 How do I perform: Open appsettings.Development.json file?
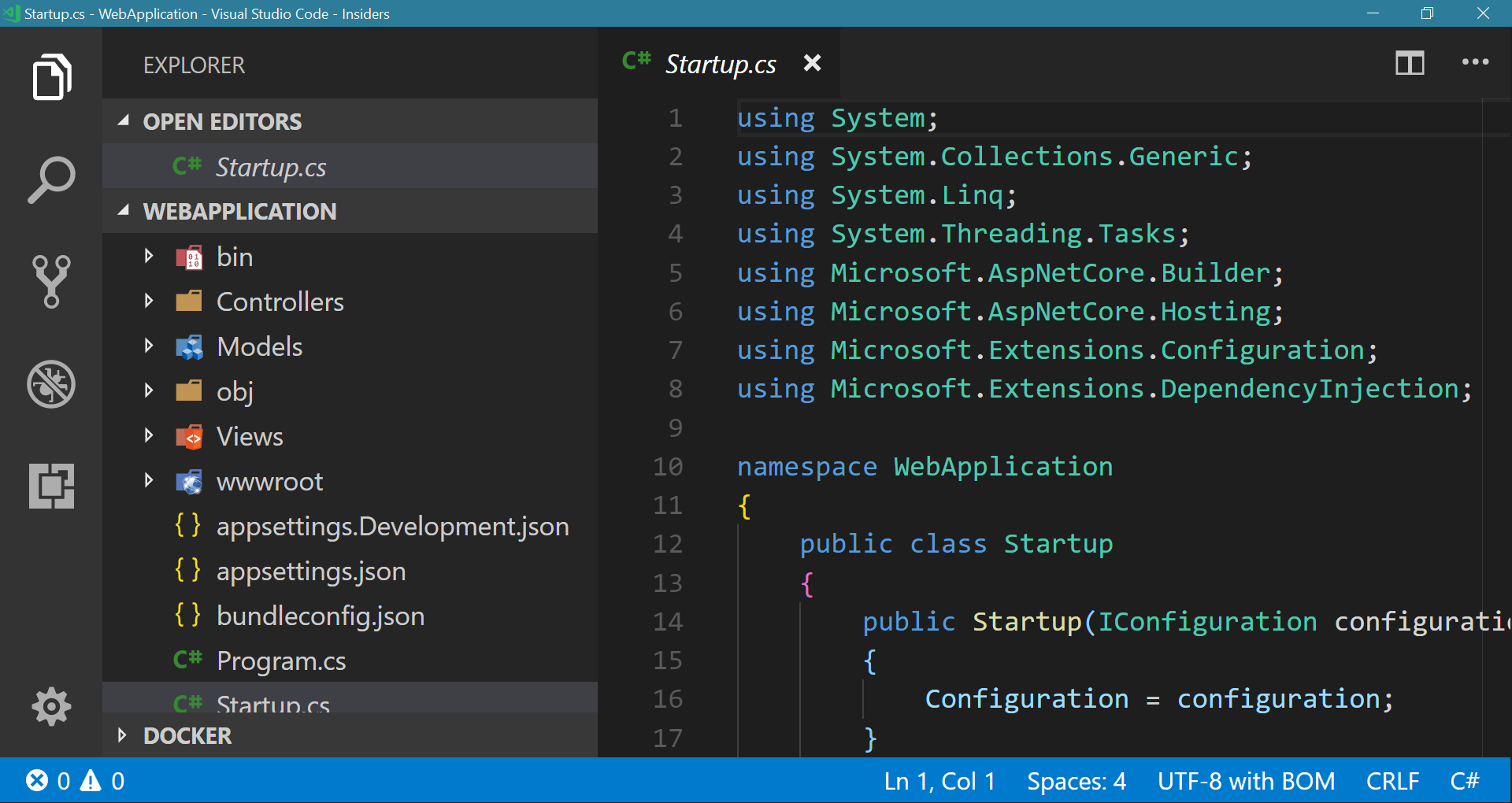click(350, 526)
